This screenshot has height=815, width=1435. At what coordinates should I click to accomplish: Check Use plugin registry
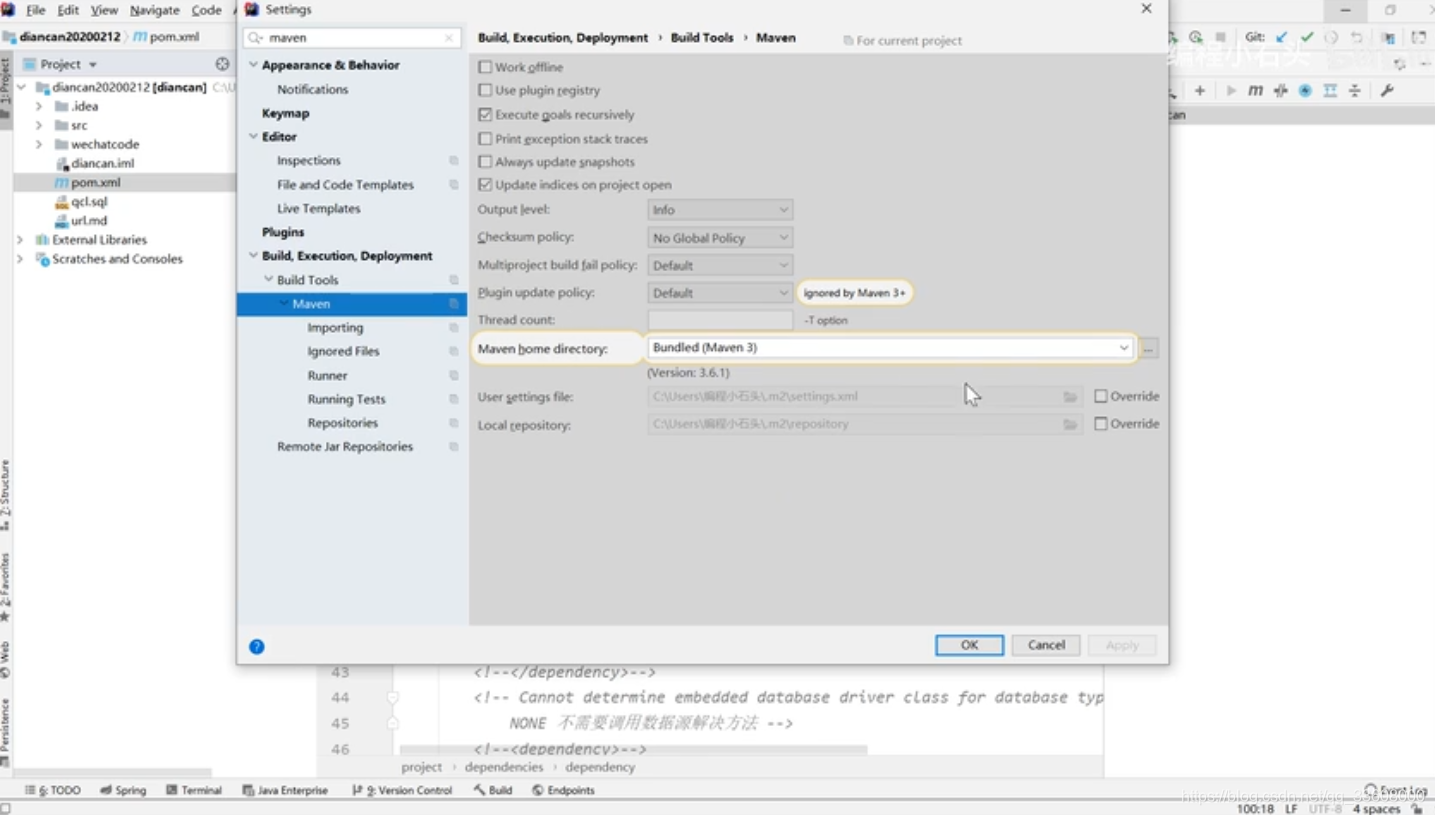pos(485,90)
